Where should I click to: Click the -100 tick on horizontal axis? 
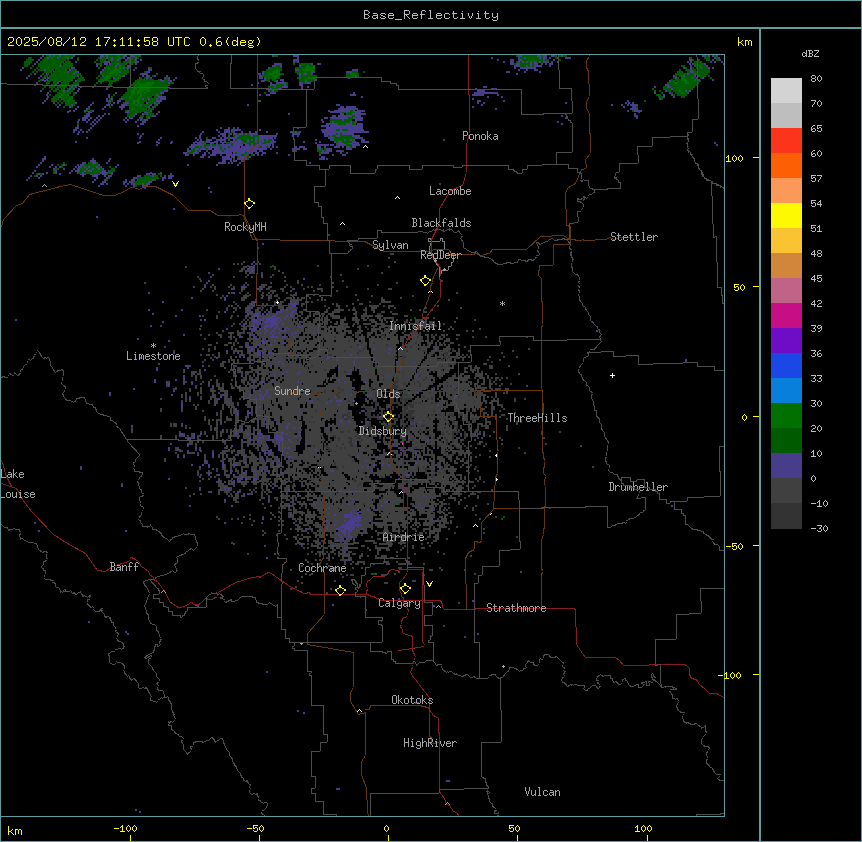pyautogui.click(x=126, y=828)
